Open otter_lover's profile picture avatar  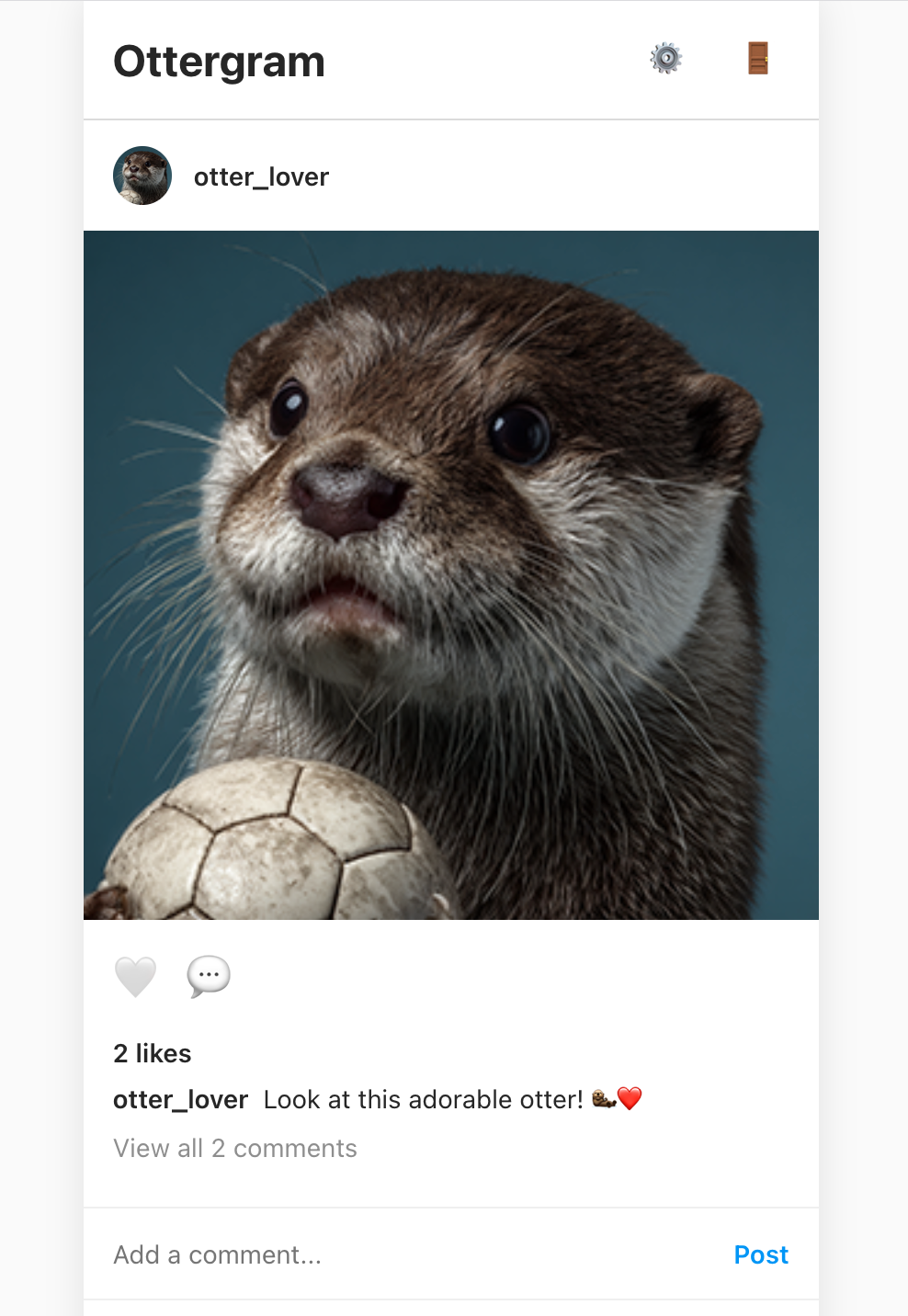click(x=142, y=176)
